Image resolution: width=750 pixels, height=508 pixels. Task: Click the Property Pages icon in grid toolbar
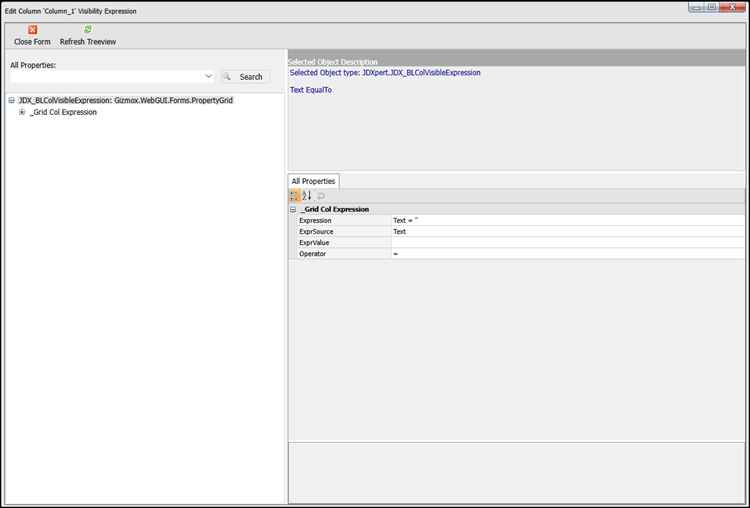coord(320,196)
